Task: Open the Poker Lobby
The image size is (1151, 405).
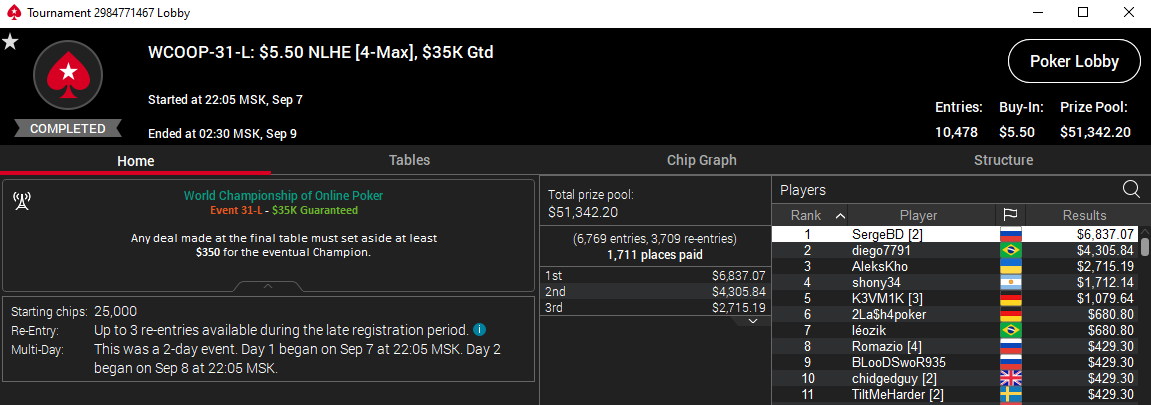Action: 1074,62
